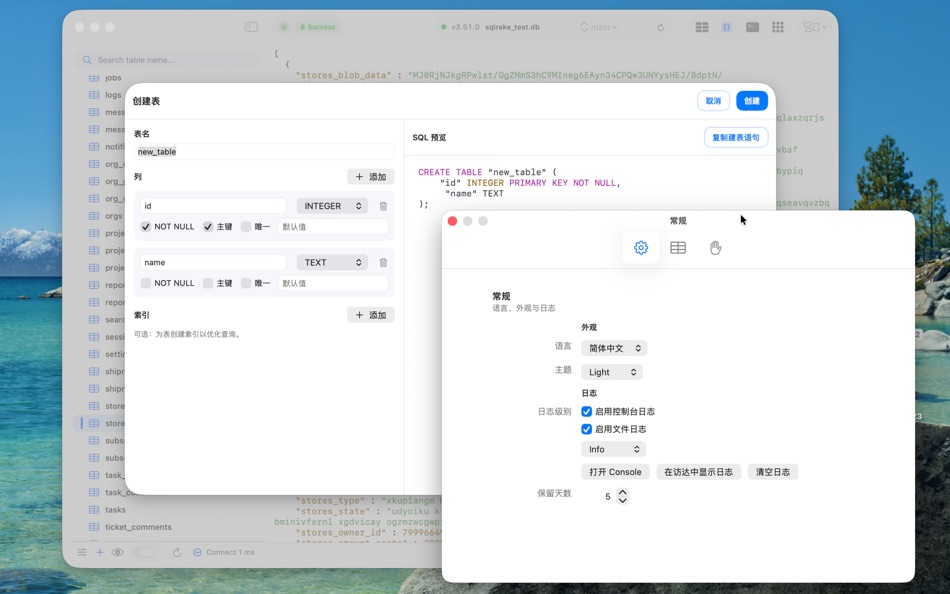The height and width of the screenshot is (594, 950).
Task: Open the log level dropdown showing Info
Action: click(613, 449)
